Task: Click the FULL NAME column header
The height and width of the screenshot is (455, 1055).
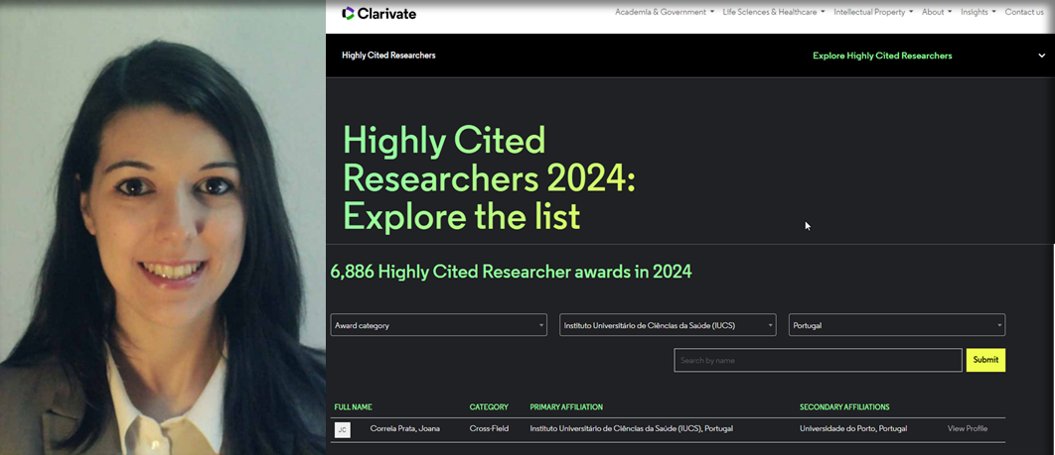Action: tap(353, 407)
